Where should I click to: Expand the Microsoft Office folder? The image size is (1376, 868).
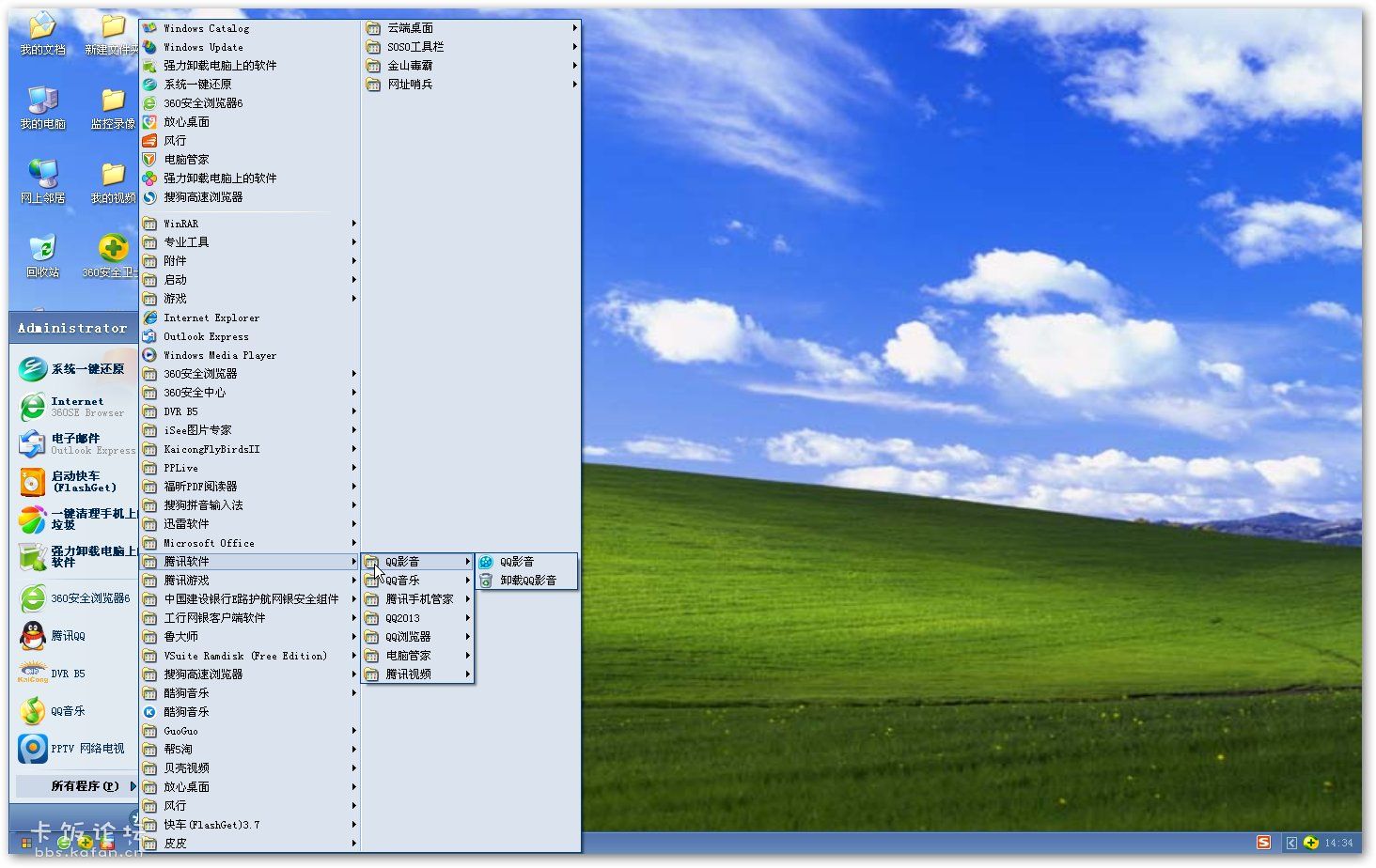(250, 543)
